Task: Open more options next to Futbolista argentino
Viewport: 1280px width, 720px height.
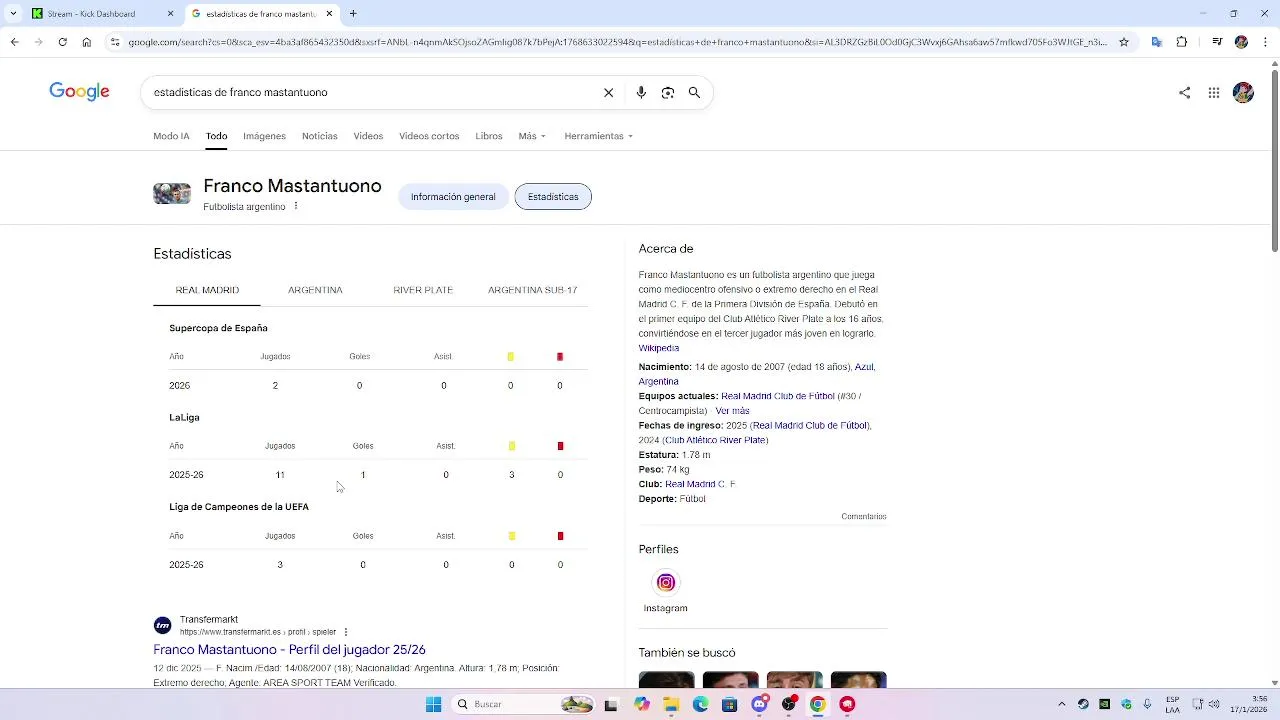Action: 296,206
